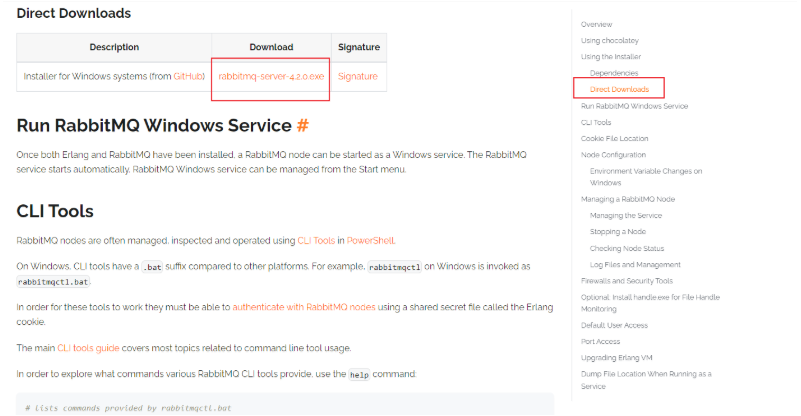
Task: Click the Direct Downloads heading
Action: tap(74, 13)
